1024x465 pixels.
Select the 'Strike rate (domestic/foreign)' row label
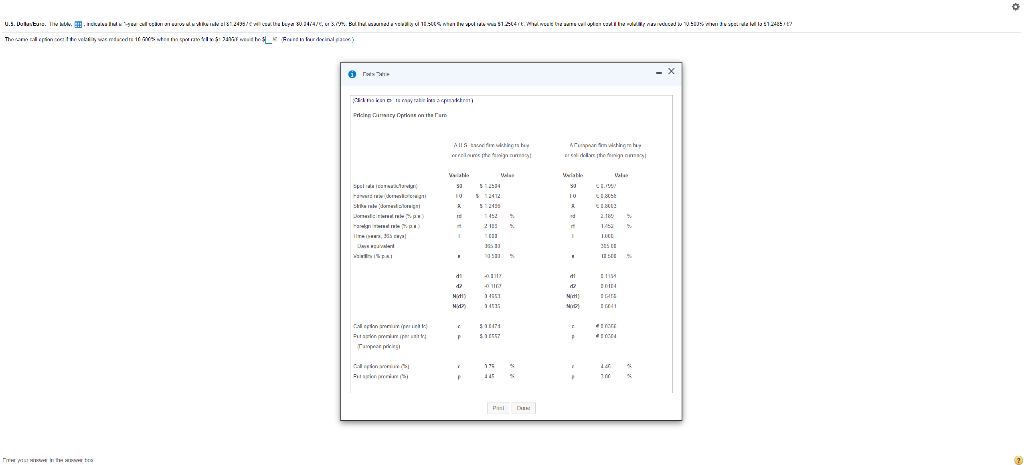386,205
